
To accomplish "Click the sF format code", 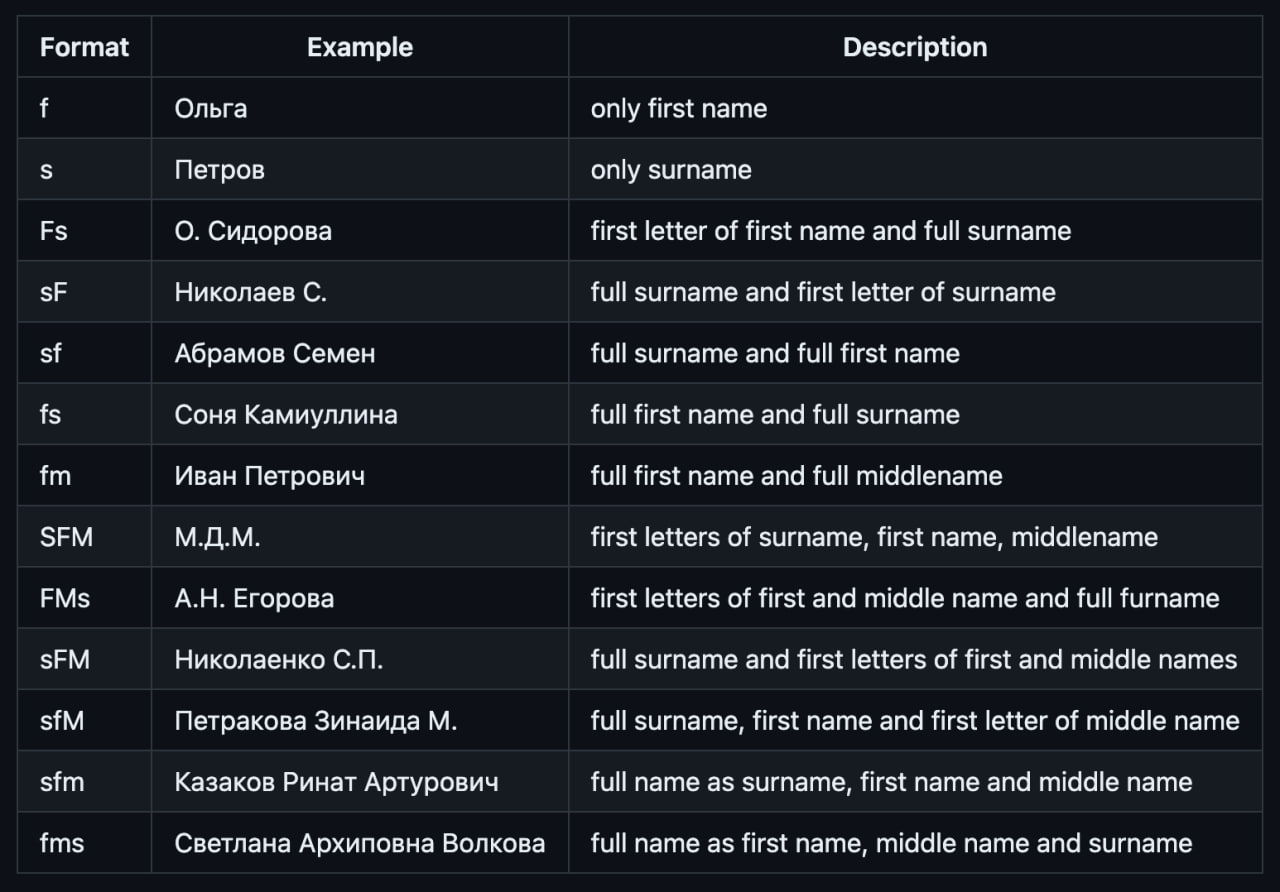I will (x=53, y=292).
